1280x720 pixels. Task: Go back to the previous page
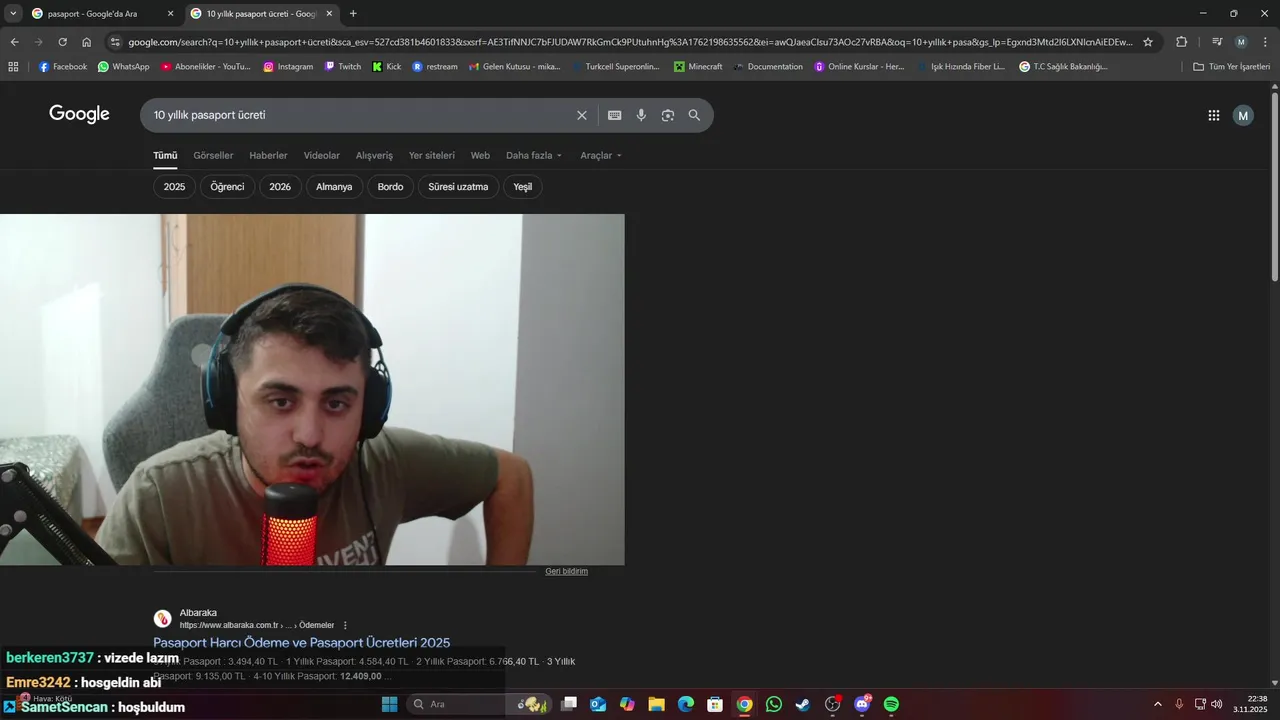pyautogui.click(x=14, y=42)
